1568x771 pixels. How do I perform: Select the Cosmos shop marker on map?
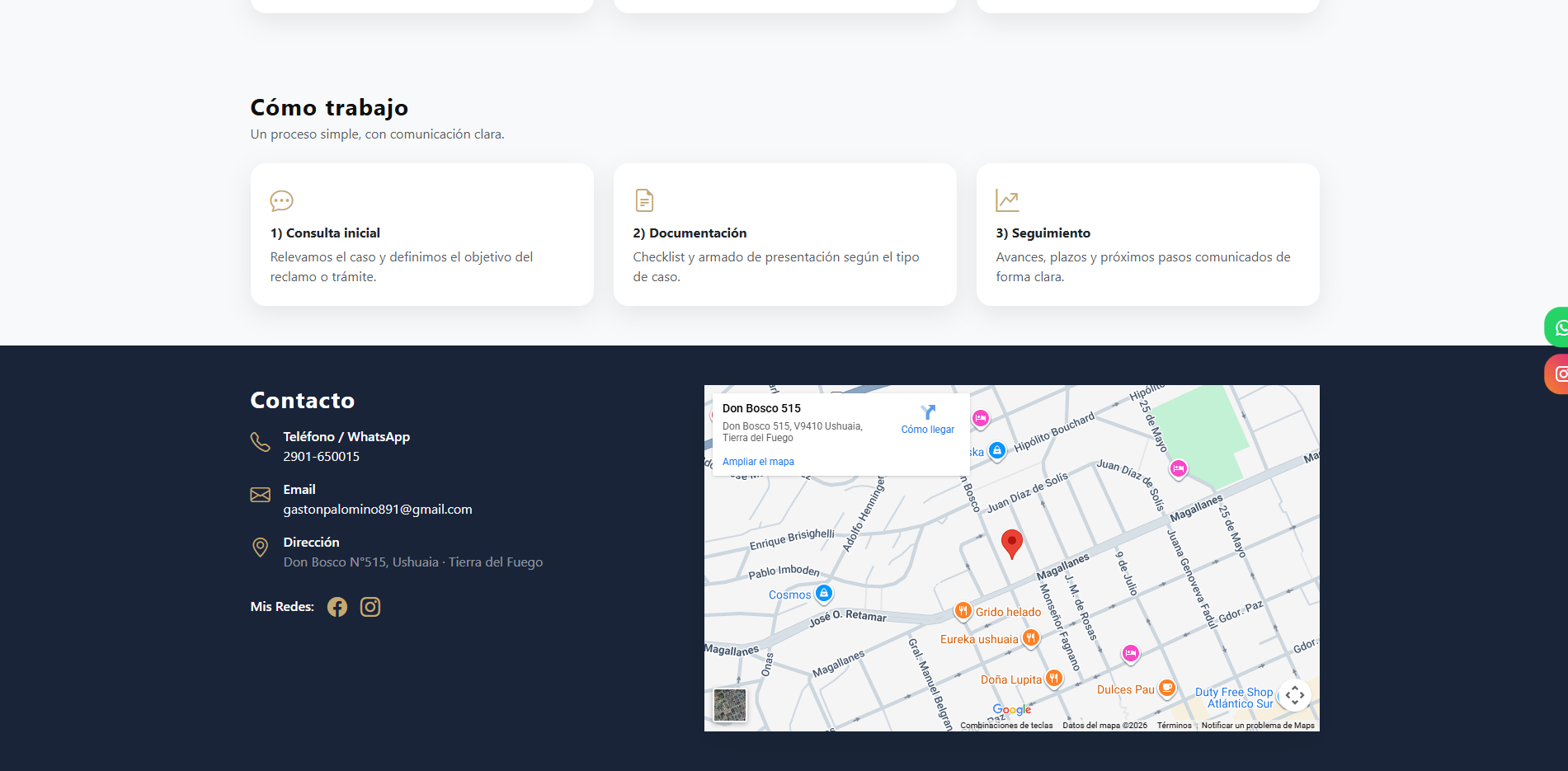823,594
